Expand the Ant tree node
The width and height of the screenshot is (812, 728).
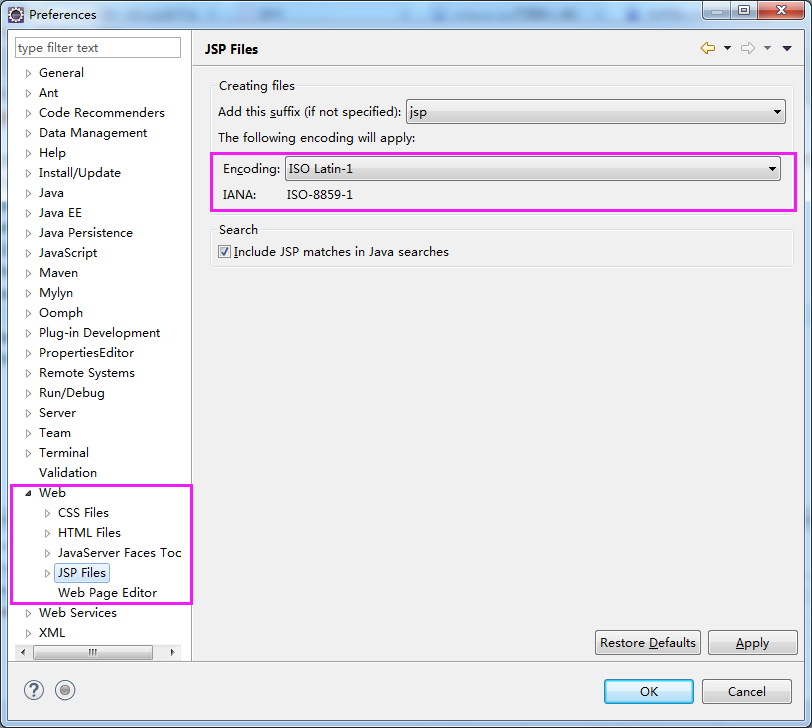point(28,93)
